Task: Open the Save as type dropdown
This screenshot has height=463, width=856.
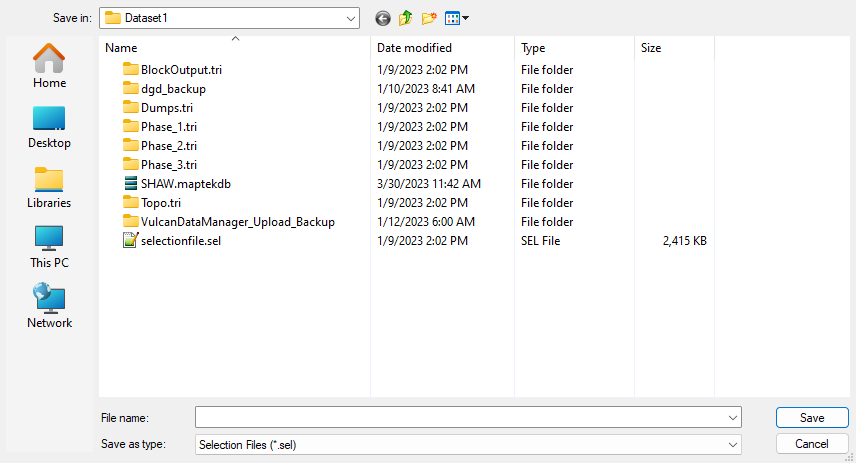Action: coord(733,444)
